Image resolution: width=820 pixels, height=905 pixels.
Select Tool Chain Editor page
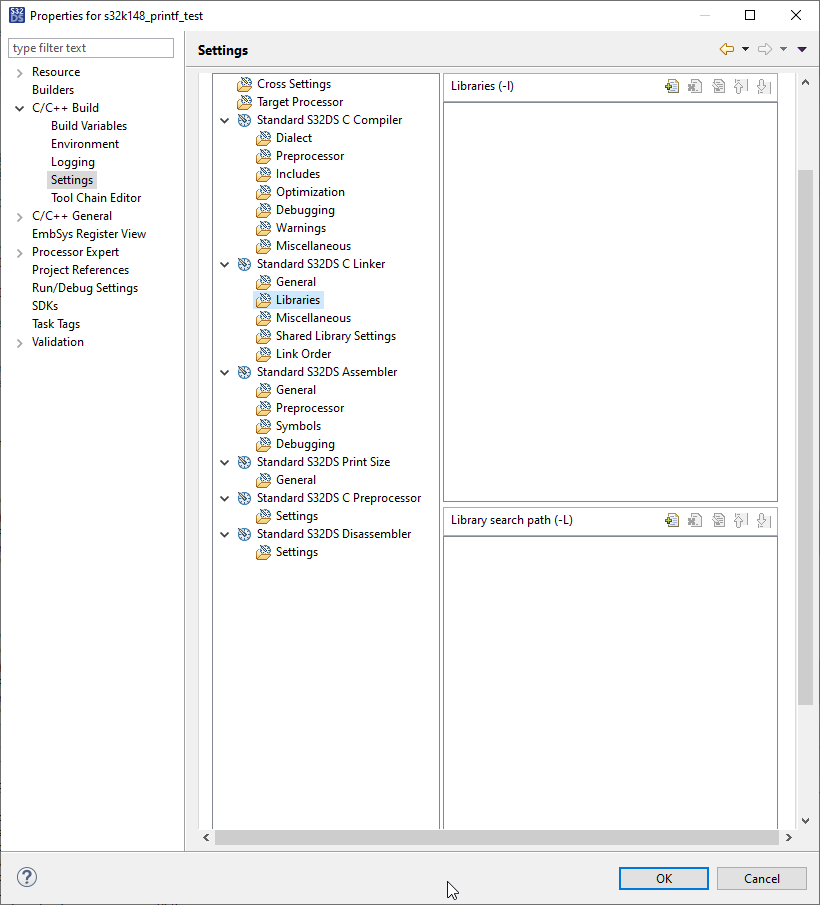tap(96, 198)
